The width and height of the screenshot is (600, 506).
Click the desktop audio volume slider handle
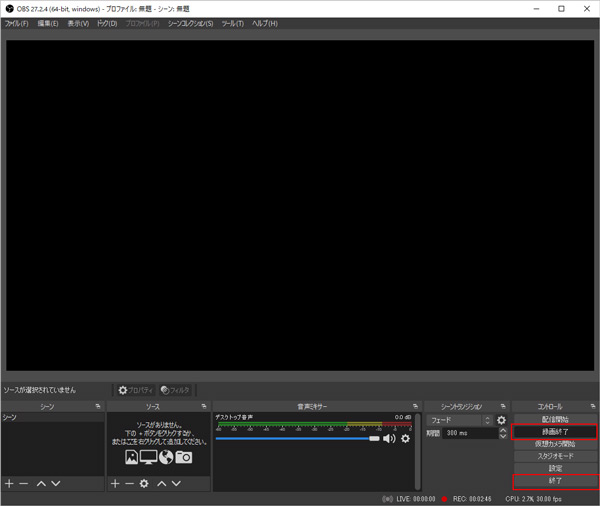(x=374, y=438)
